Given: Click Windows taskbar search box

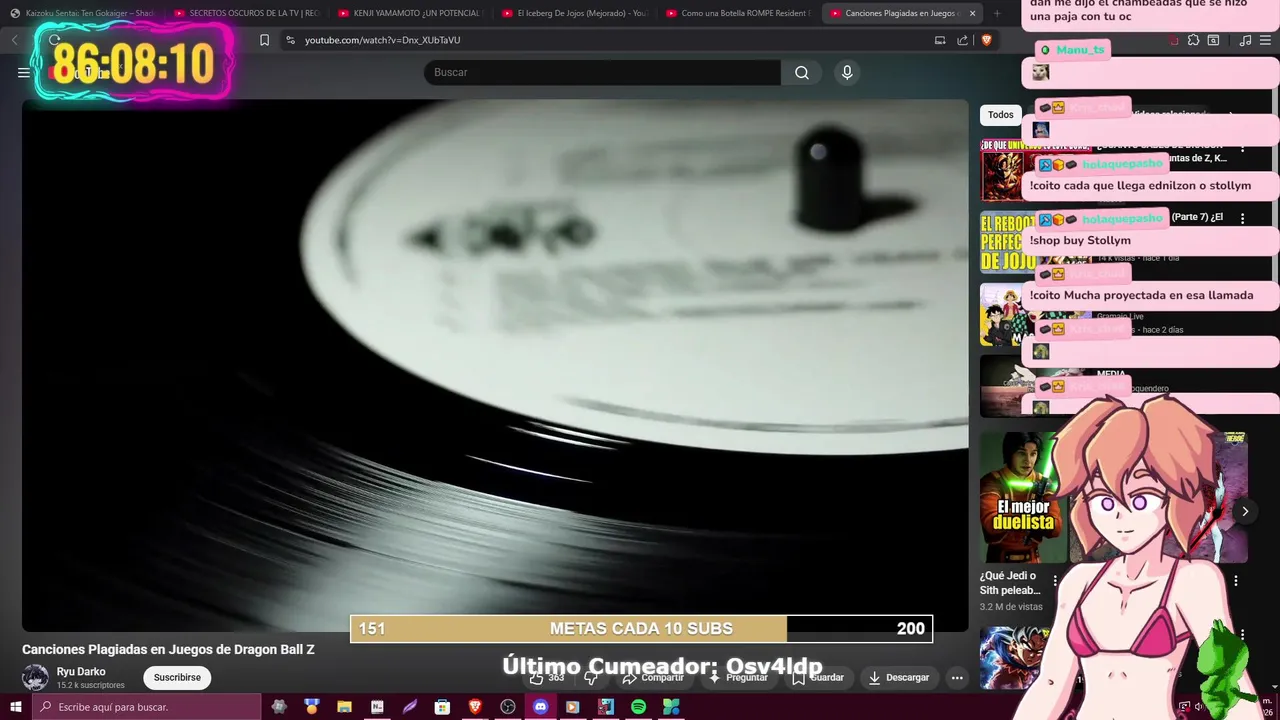Looking at the screenshot, I should pos(147,707).
